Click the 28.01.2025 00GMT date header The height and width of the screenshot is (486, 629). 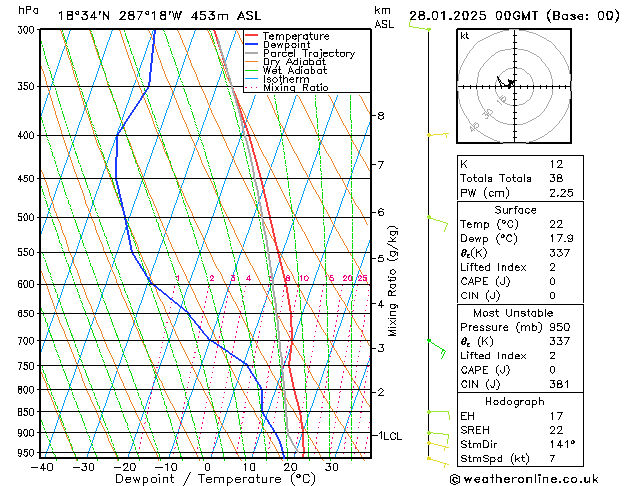[x=514, y=16]
